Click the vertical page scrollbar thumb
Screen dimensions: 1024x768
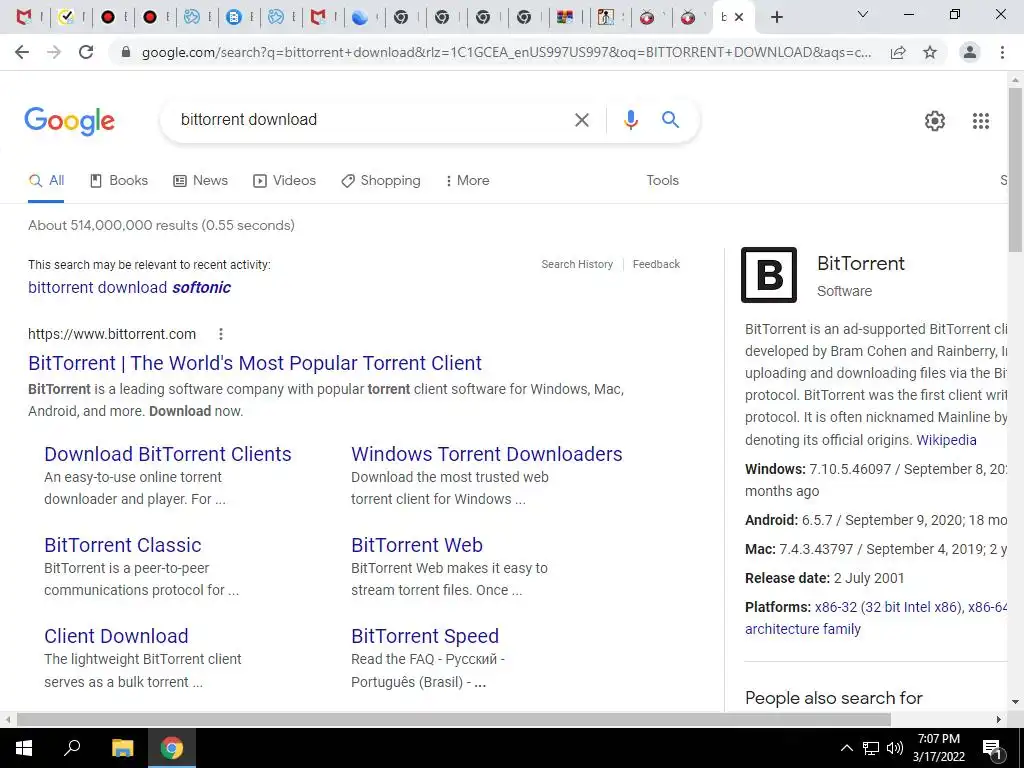tap(1015, 170)
